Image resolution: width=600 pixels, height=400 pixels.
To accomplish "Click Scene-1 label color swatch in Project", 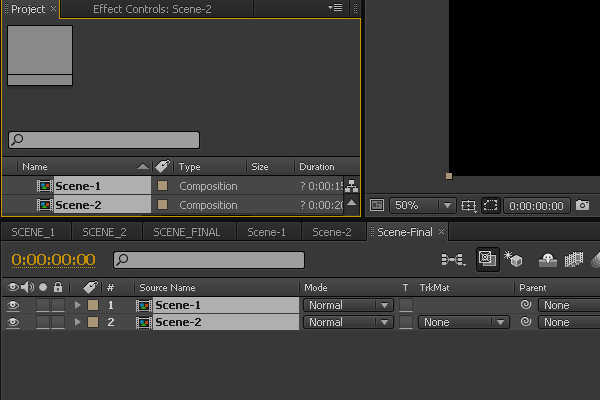I will pos(163,186).
